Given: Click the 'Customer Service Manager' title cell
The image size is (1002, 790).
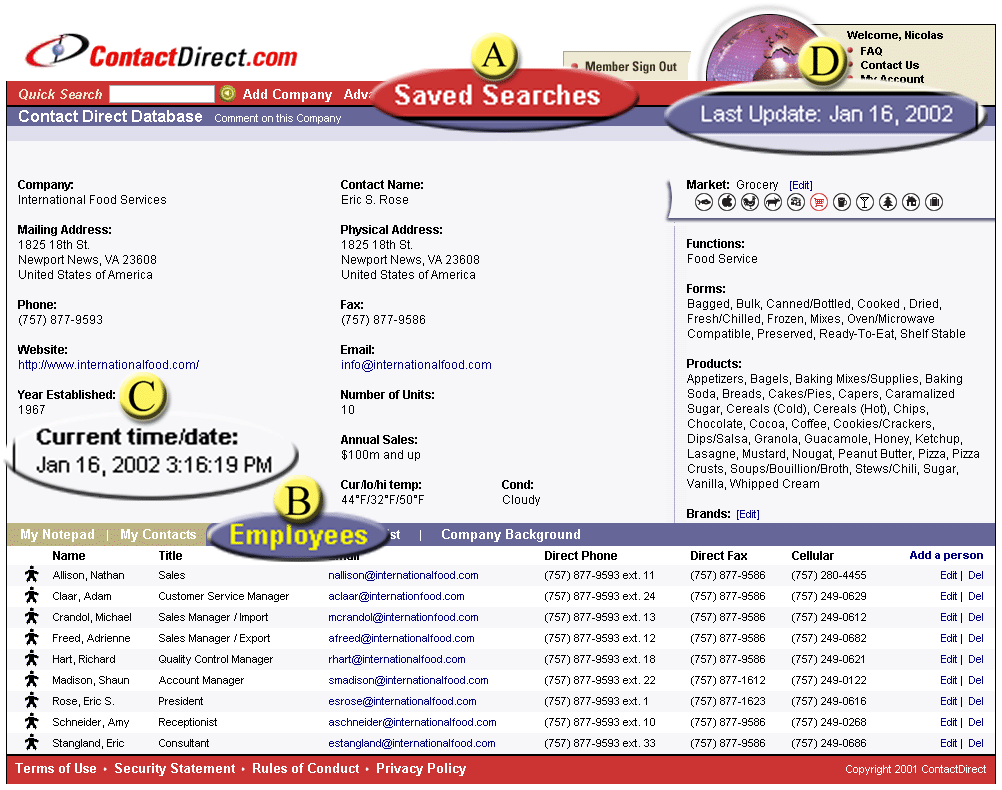Looking at the screenshot, I should coord(224,596).
